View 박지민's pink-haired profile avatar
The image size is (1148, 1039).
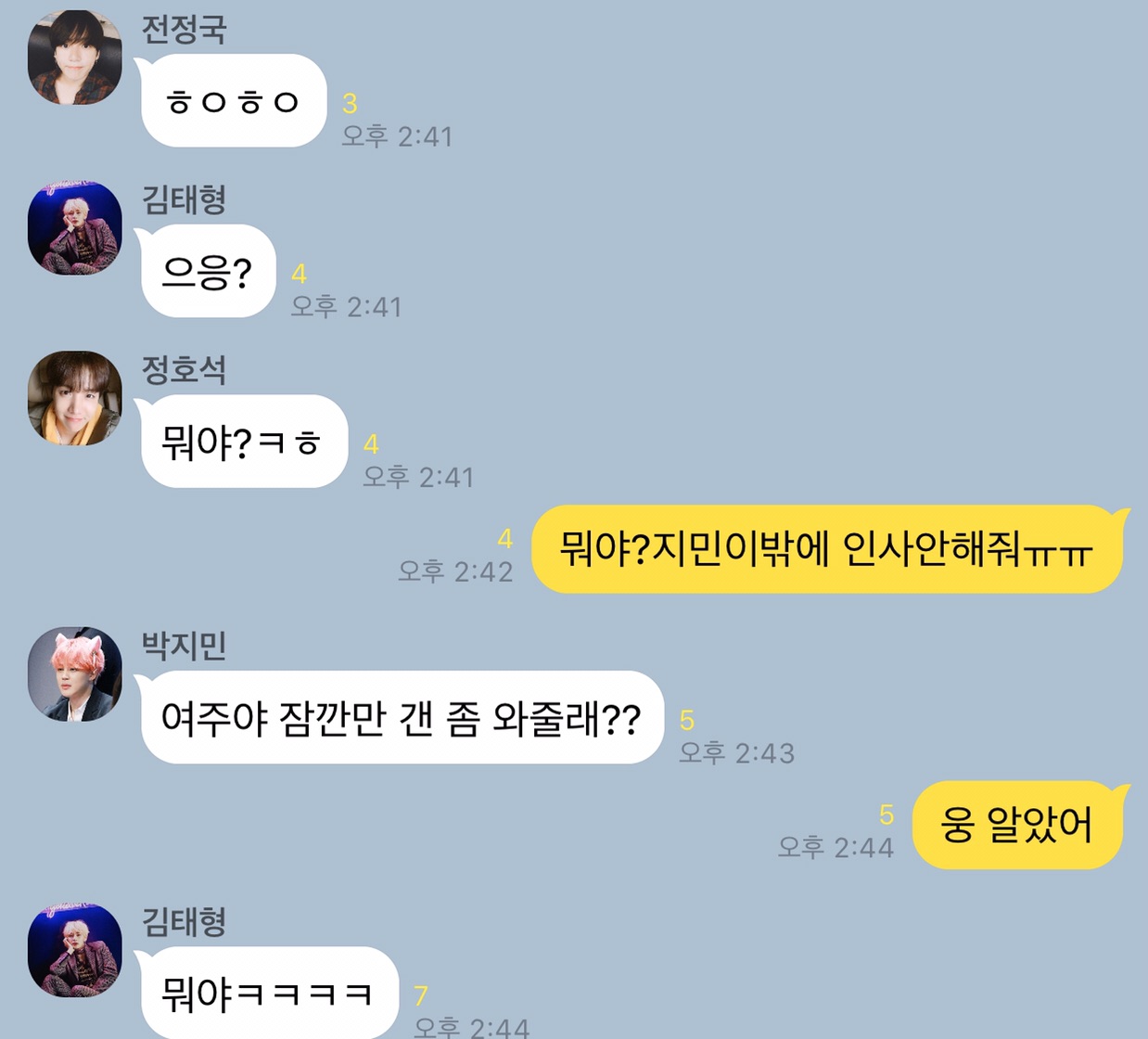pyautogui.click(x=75, y=673)
